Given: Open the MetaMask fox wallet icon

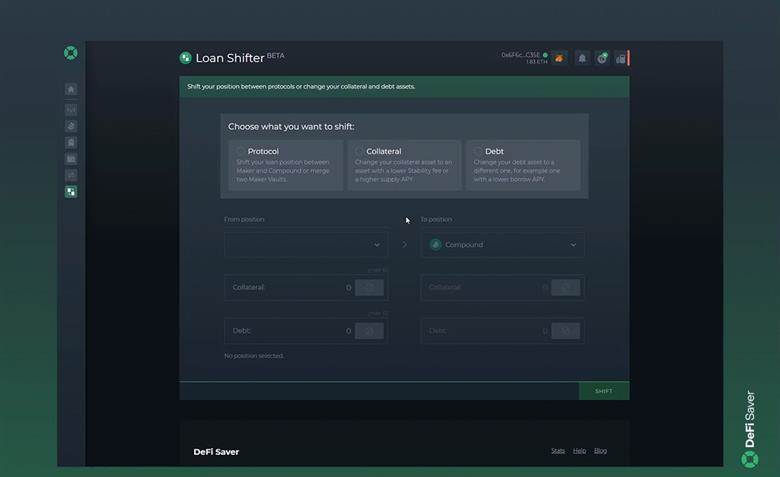Looking at the screenshot, I should coord(560,58).
